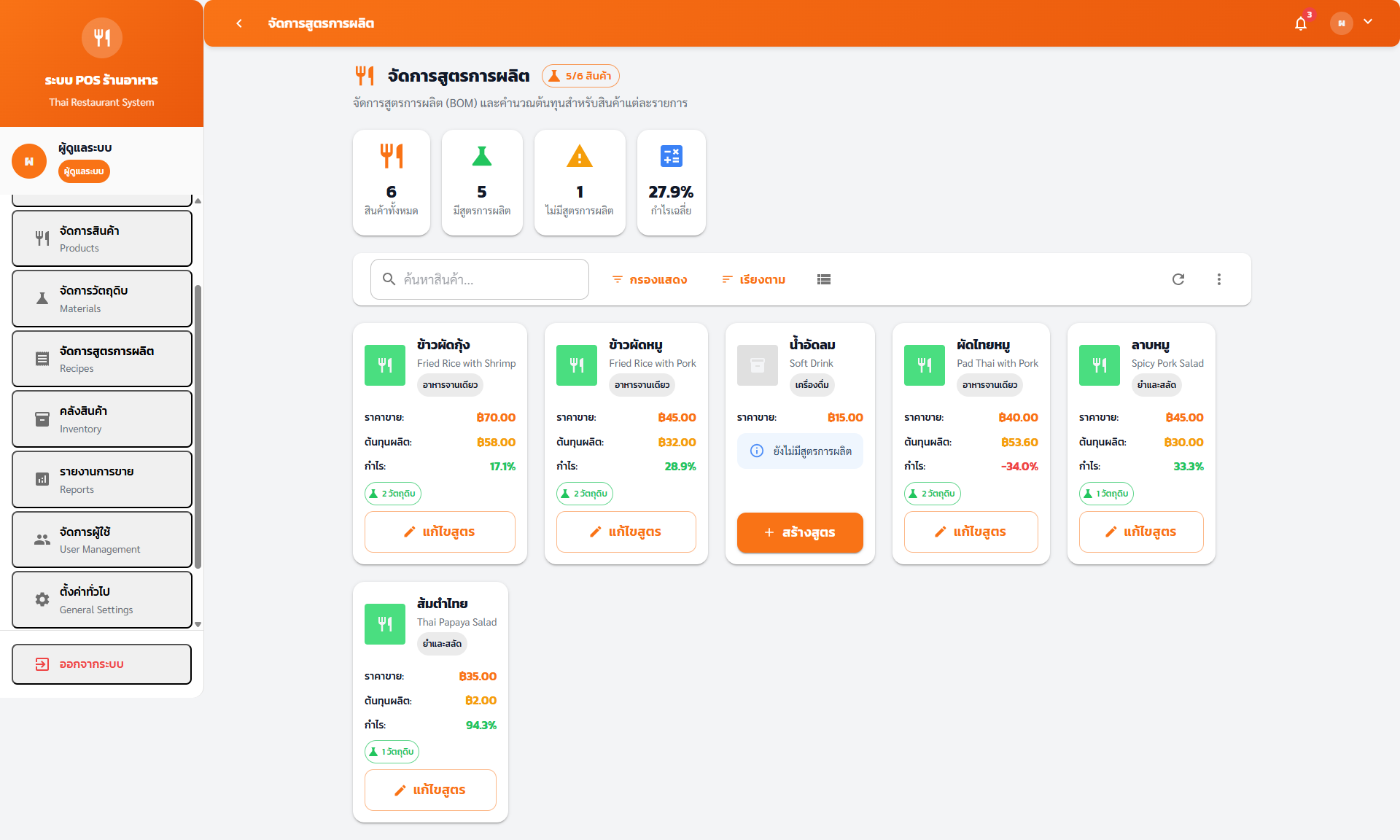This screenshot has height=840, width=1400.
Task: Click the logout button ออกจากระบบ
Action: coord(102,664)
